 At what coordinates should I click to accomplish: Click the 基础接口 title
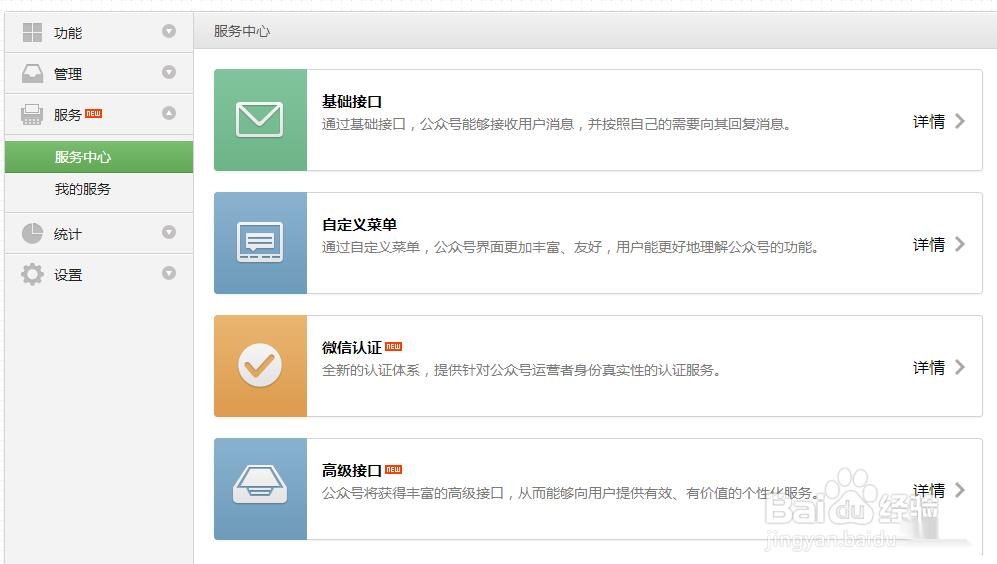pos(352,102)
